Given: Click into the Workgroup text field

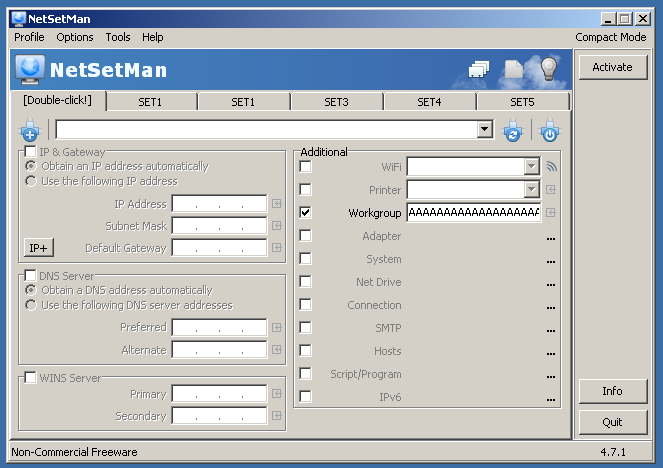Looking at the screenshot, I should tap(472, 213).
